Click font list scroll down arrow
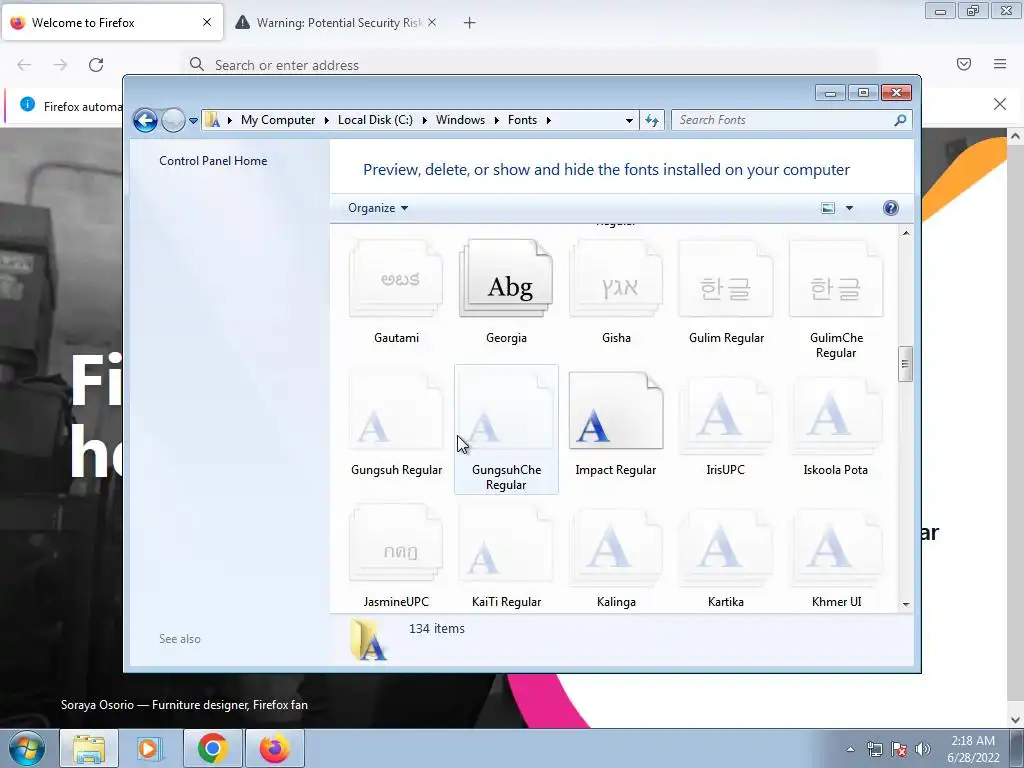The width and height of the screenshot is (1024, 768). pos(906,604)
